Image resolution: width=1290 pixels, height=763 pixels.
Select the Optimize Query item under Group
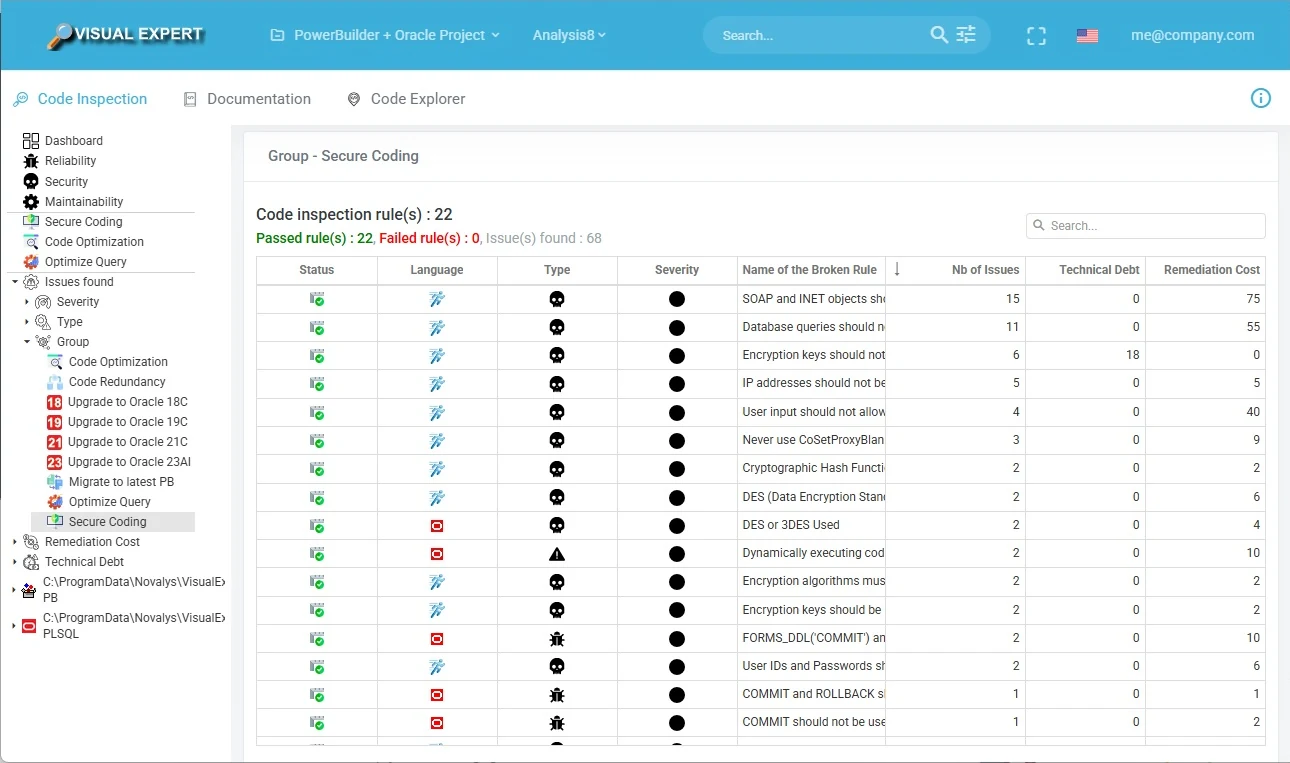(x=109, y=502)
